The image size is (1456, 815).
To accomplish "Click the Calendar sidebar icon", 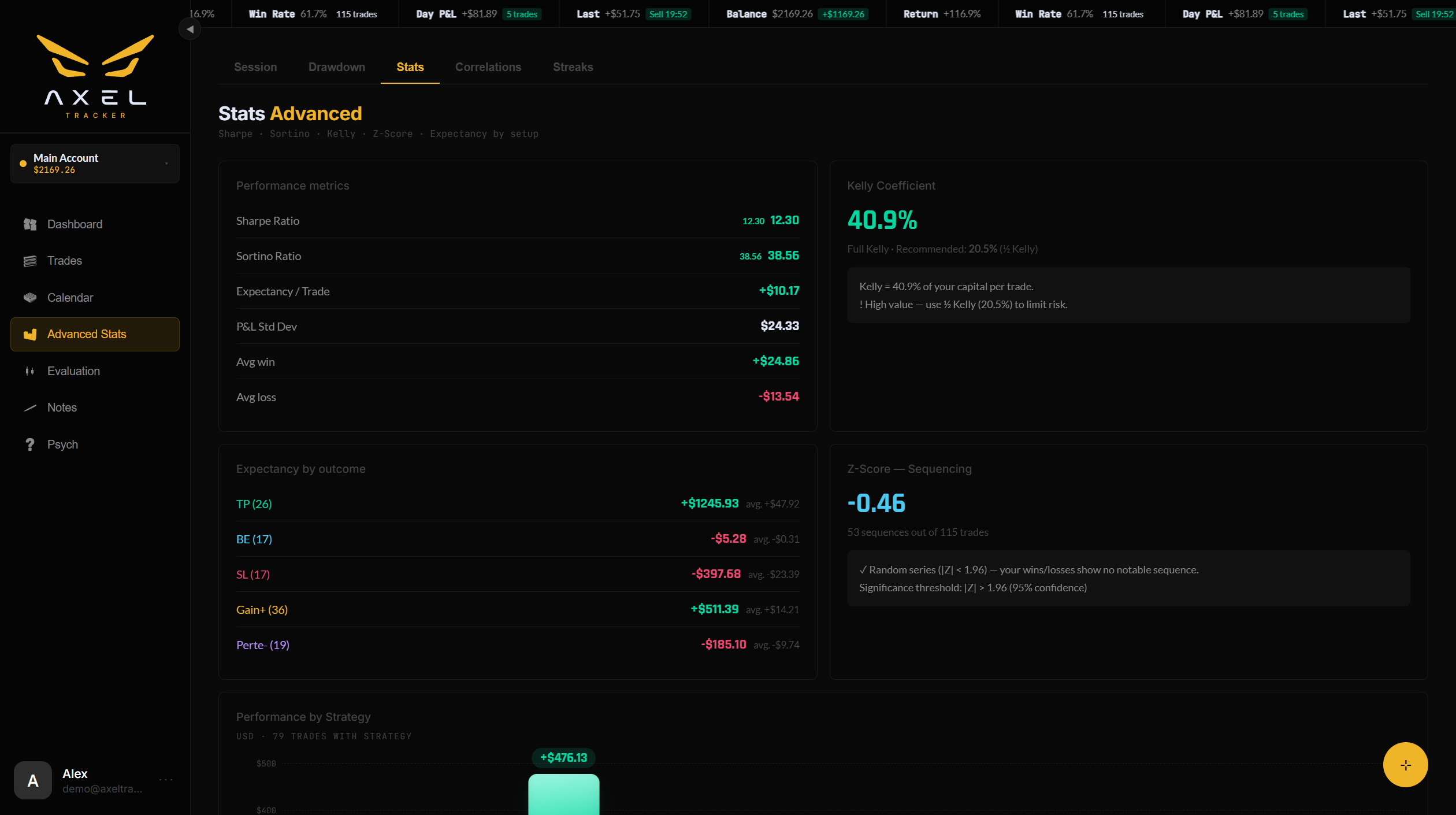I will 30,298.
